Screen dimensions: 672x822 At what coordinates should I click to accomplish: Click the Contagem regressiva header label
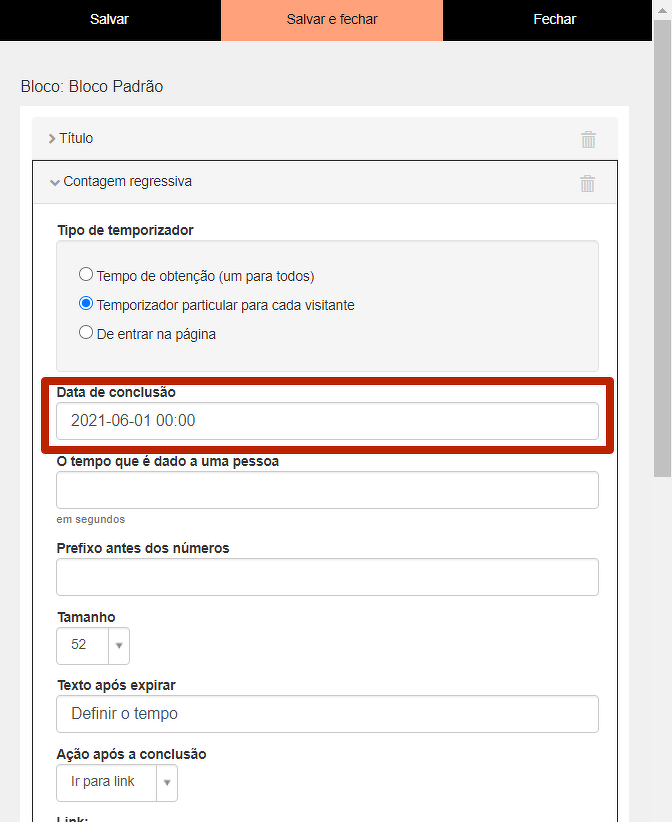(127, 182)
